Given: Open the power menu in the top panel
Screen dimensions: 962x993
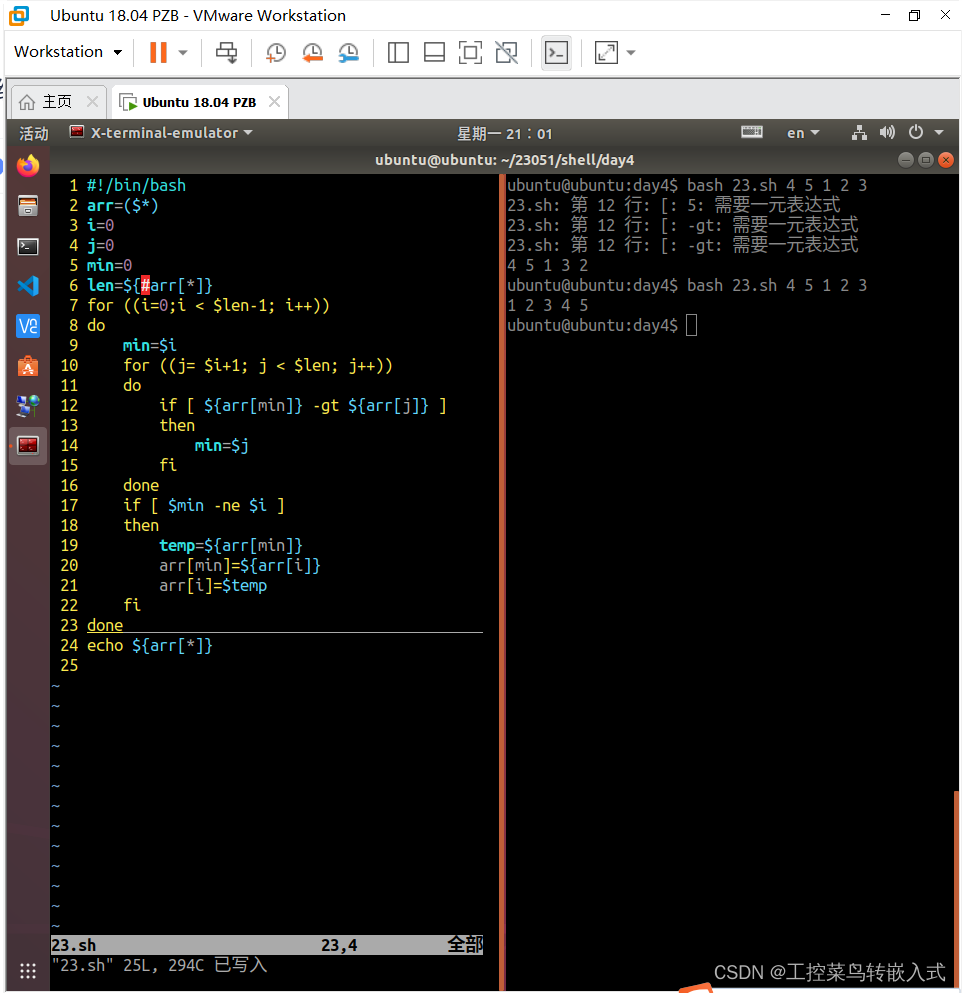Looking at the screenshot, I should pyautogui.click(x=916, y=132).
